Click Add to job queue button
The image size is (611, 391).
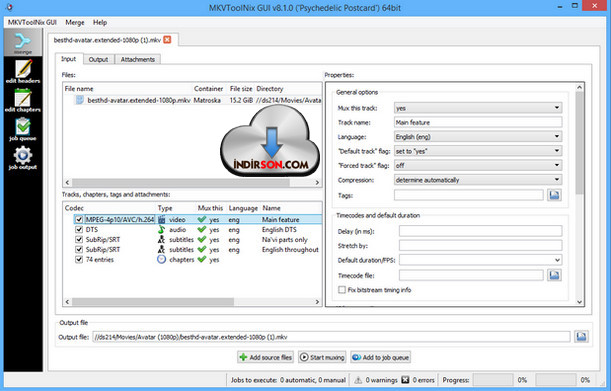[x=380, y=357]
